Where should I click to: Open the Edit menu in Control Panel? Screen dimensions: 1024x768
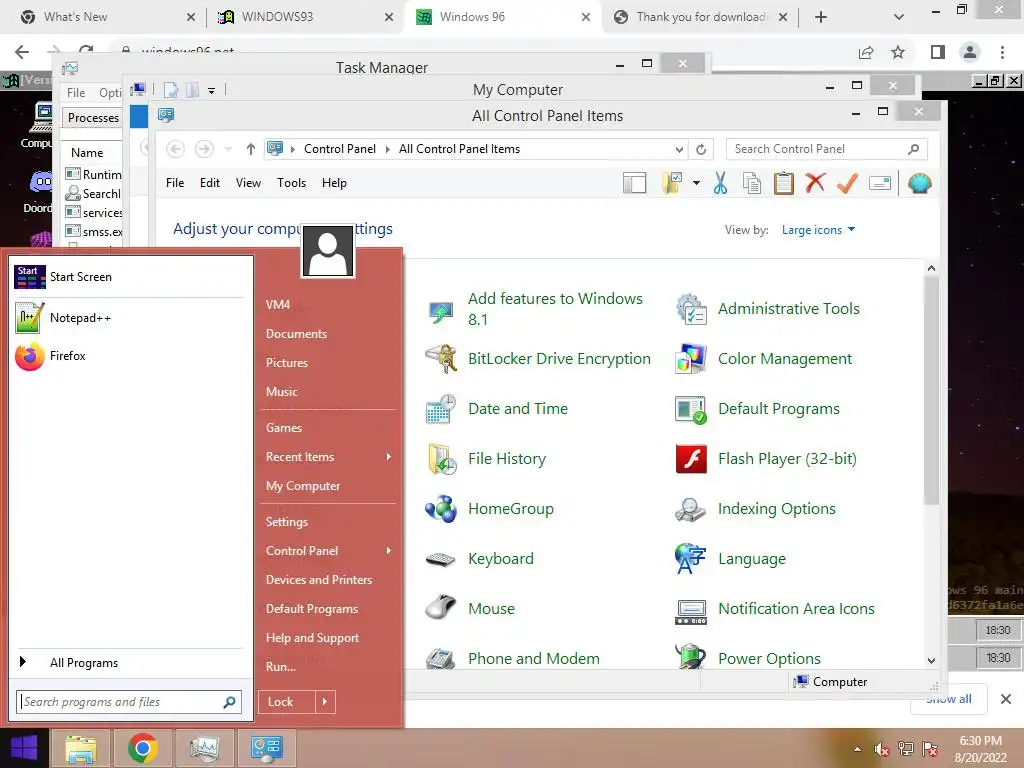210,183
